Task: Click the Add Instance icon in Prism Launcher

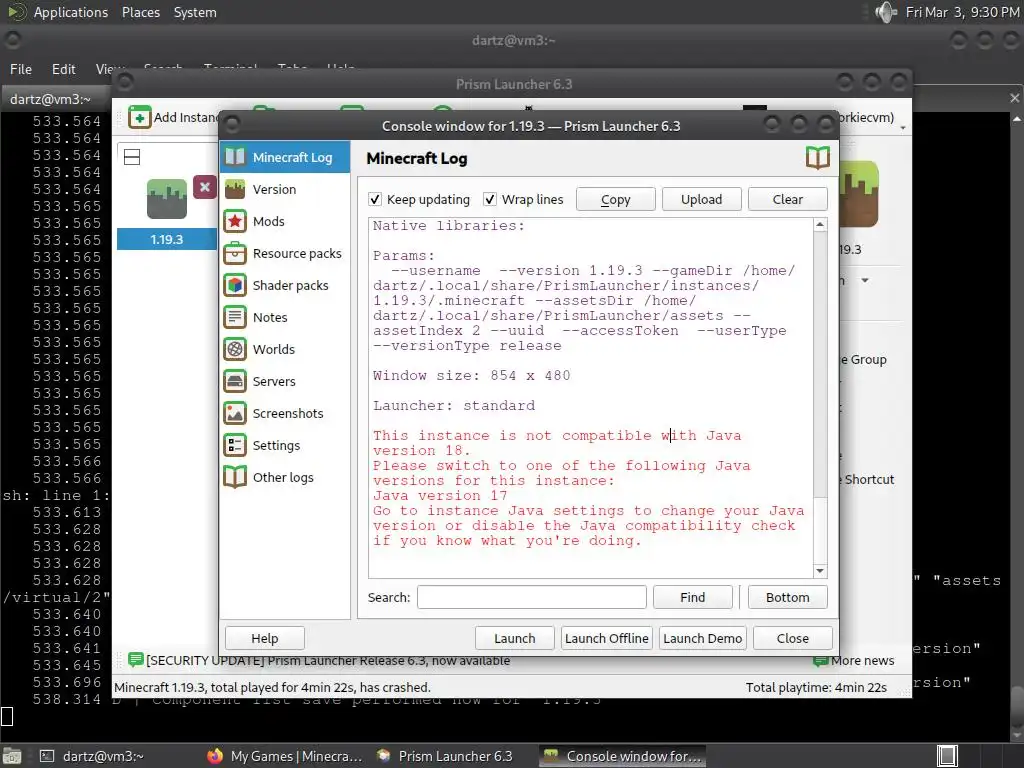Action: pos(140,118)
